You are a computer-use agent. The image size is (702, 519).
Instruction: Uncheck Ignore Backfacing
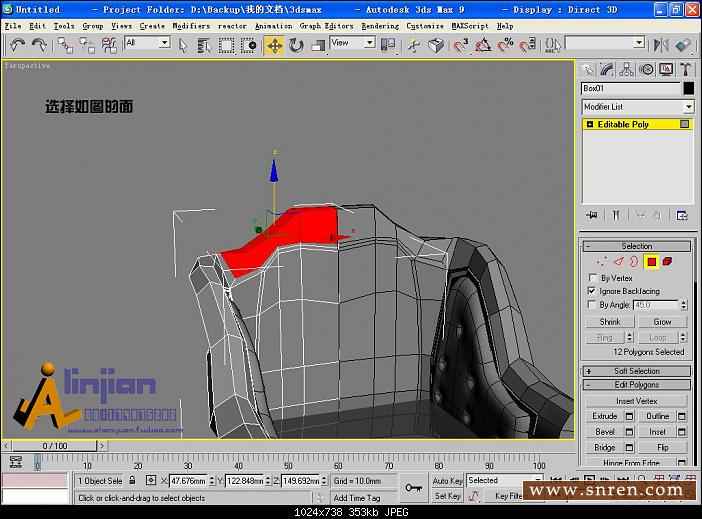[592, 291]
